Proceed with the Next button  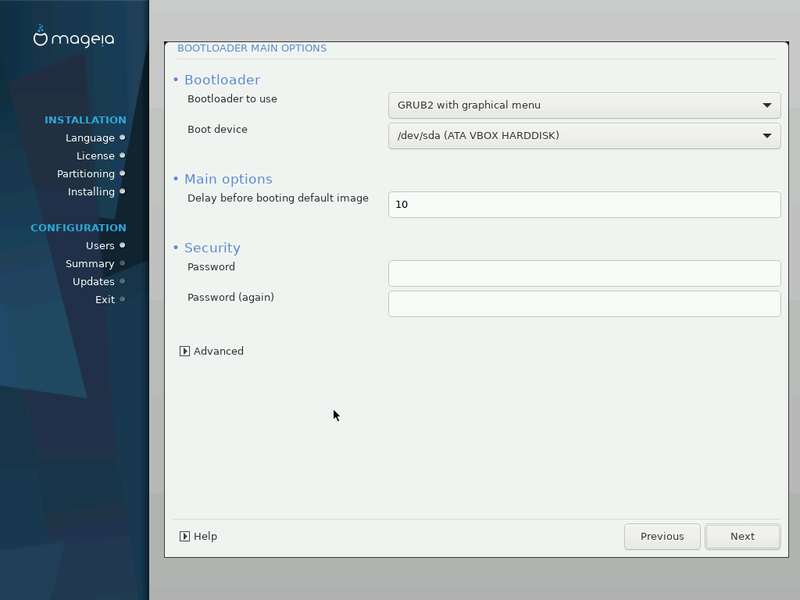click(x=742, y=536)
